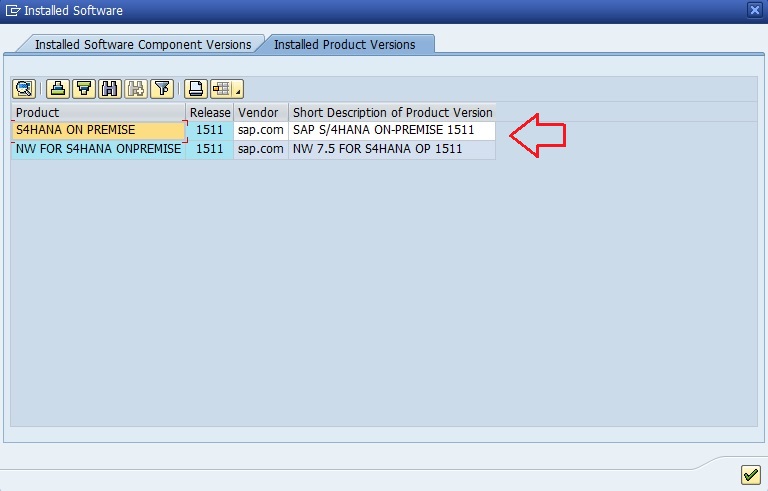This screenshot has height=491, width=768.
Task: Click the Product column header
Action: [98, 112]
